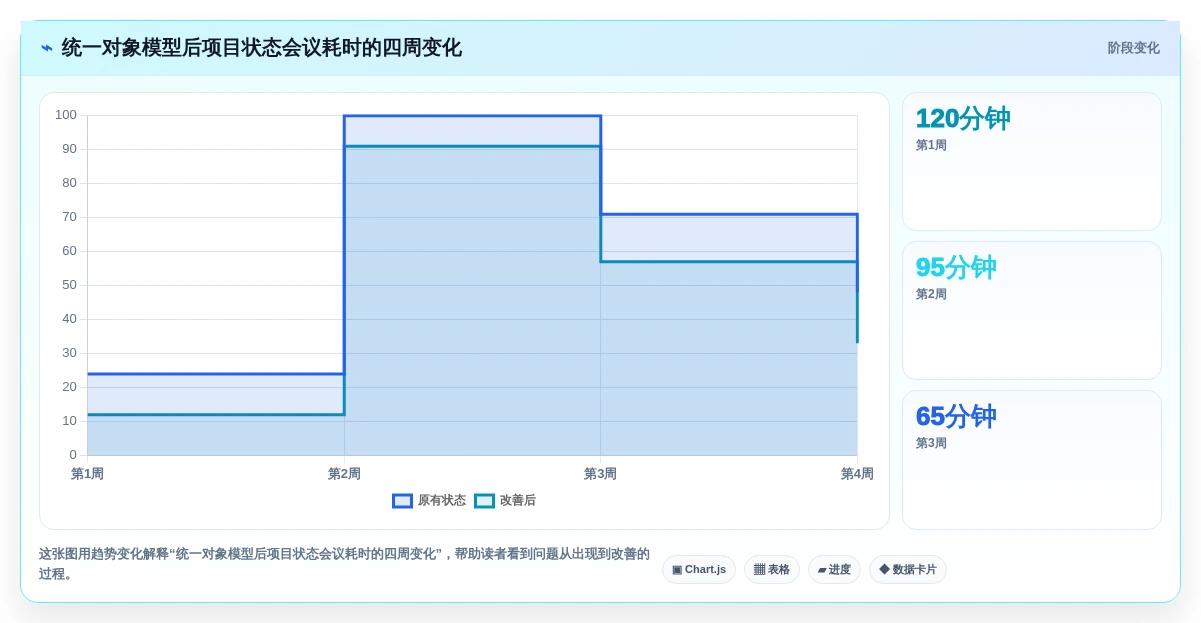Click the 原有状态 legend text
This screenshot has width=1201, height=623.
point(441,501)
